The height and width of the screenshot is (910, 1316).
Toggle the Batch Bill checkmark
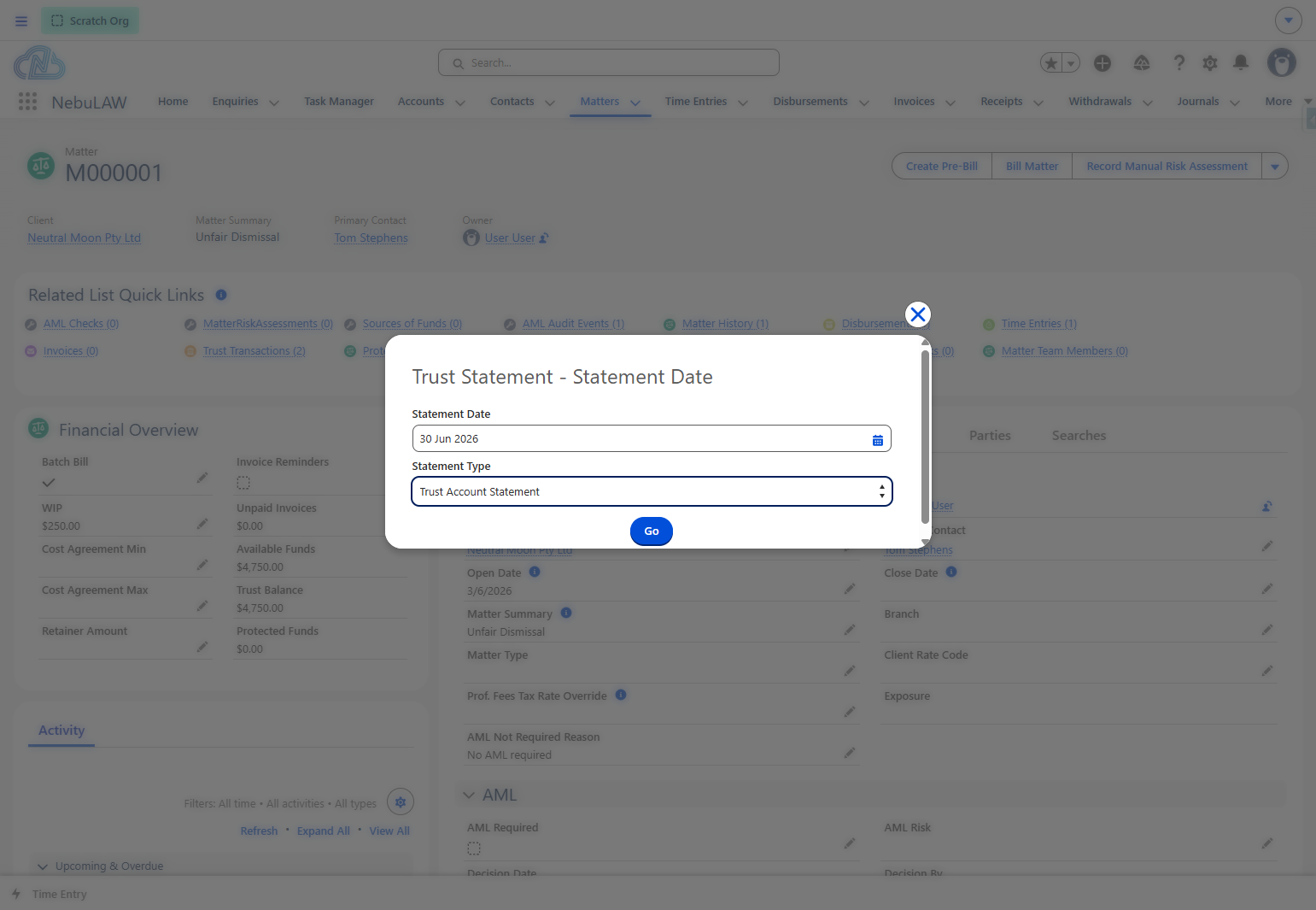coord(49,483)
